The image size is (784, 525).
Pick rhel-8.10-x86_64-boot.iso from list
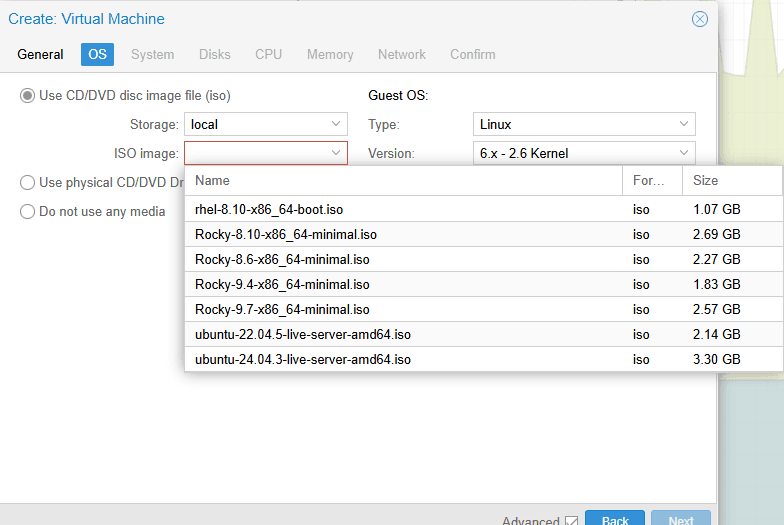point(483,210)
